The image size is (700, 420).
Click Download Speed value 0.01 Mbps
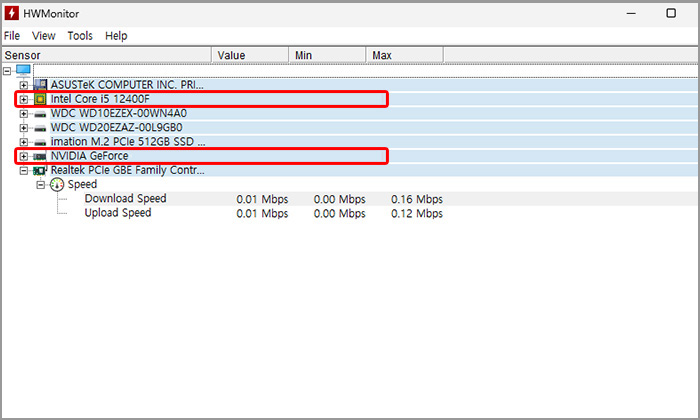tap(262, 199)
